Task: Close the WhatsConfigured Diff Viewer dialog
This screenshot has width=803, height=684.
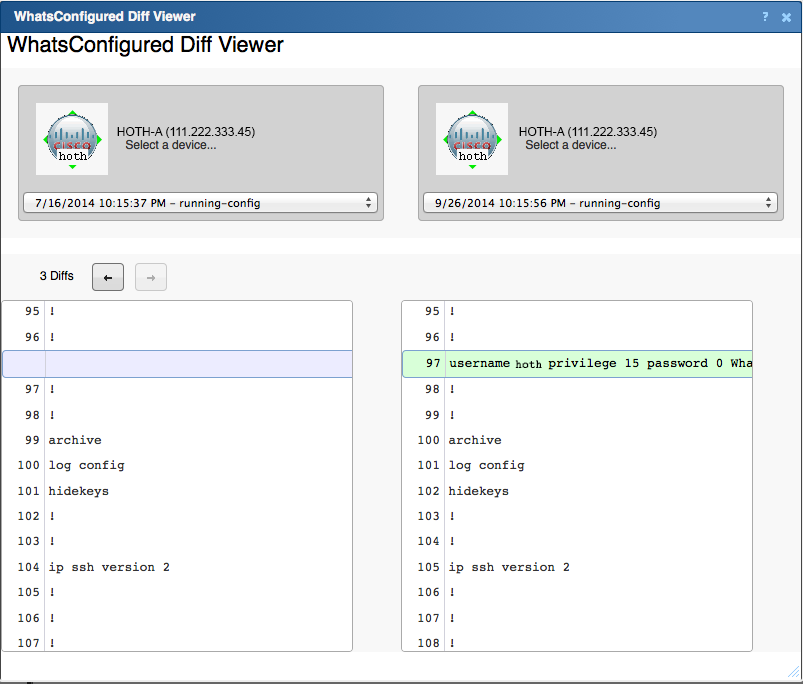Action: 786,17
